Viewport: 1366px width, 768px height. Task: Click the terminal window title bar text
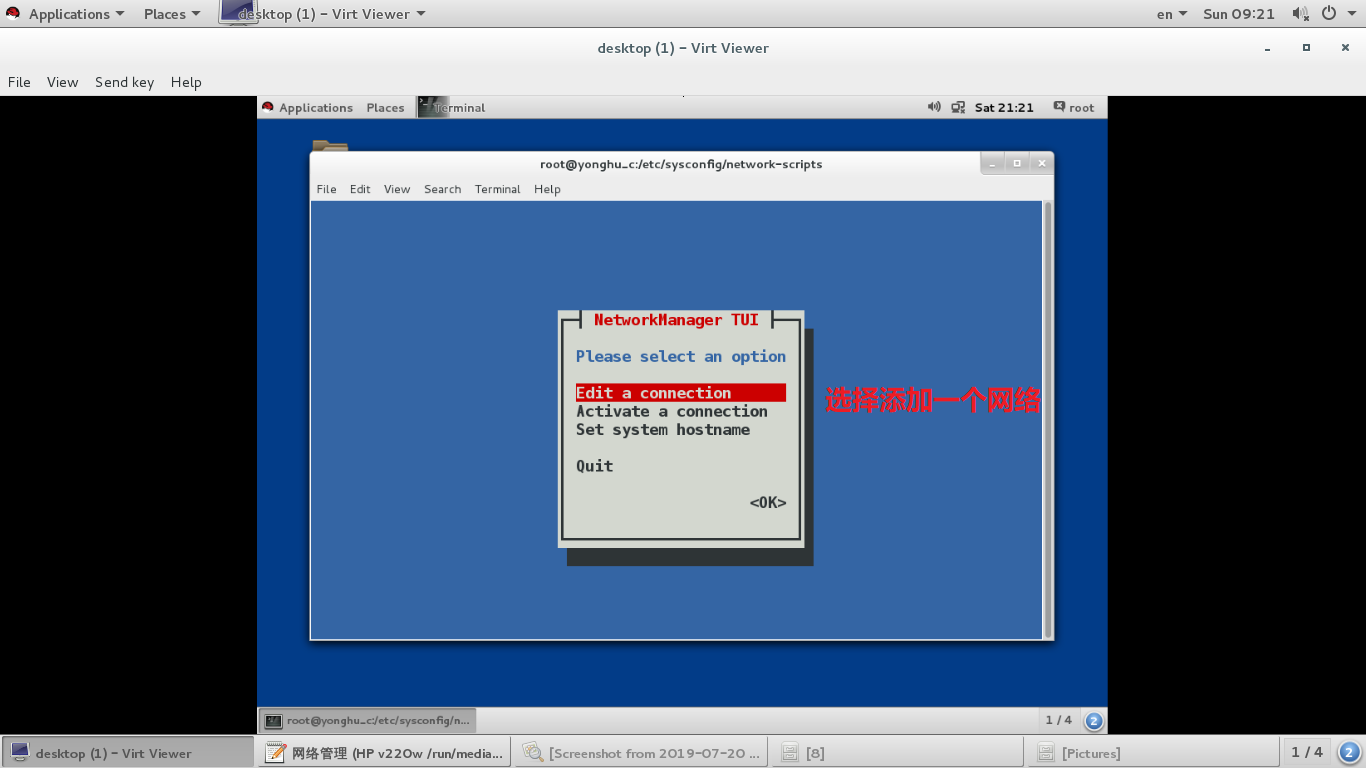tap(681, 164)
